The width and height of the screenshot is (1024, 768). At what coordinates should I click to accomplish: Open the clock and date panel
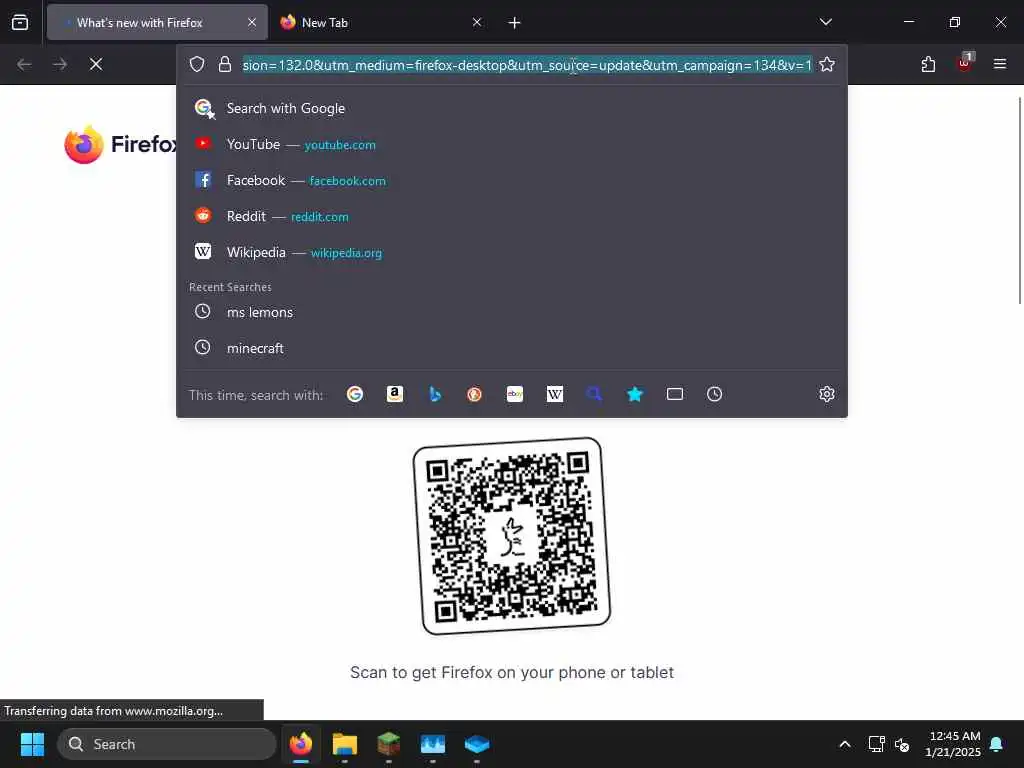[x=953, y=744]
